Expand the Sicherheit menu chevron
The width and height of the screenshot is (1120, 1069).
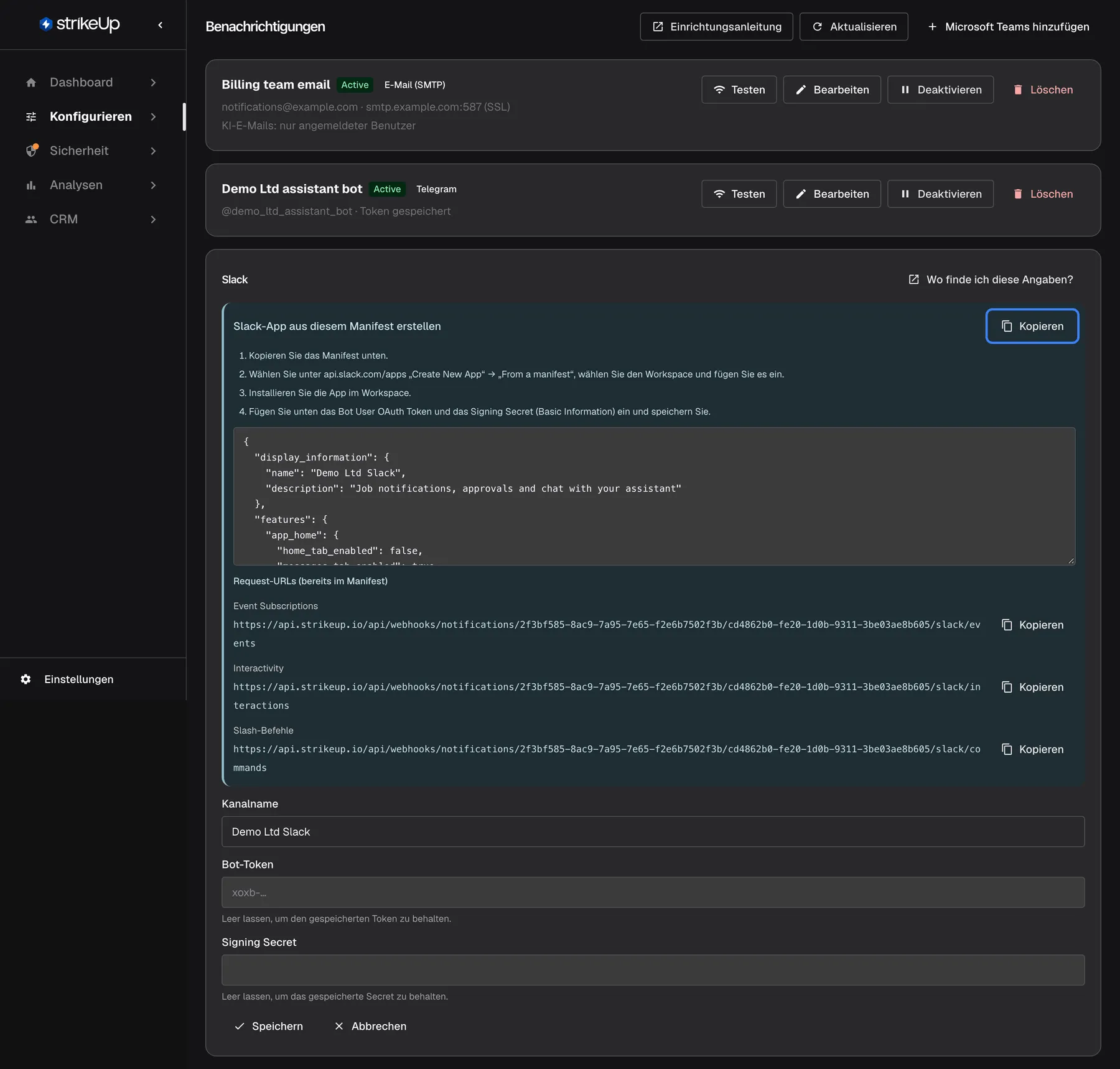(153, 151)
